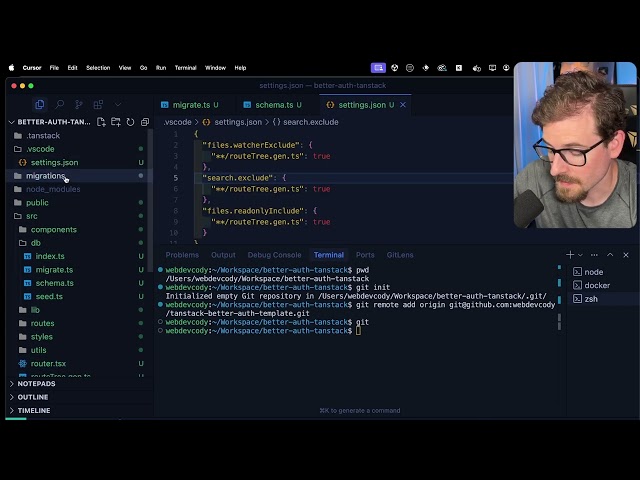Open the Apple menu
The height and width of the screenshot is (480, 640).
coord(11,68)
